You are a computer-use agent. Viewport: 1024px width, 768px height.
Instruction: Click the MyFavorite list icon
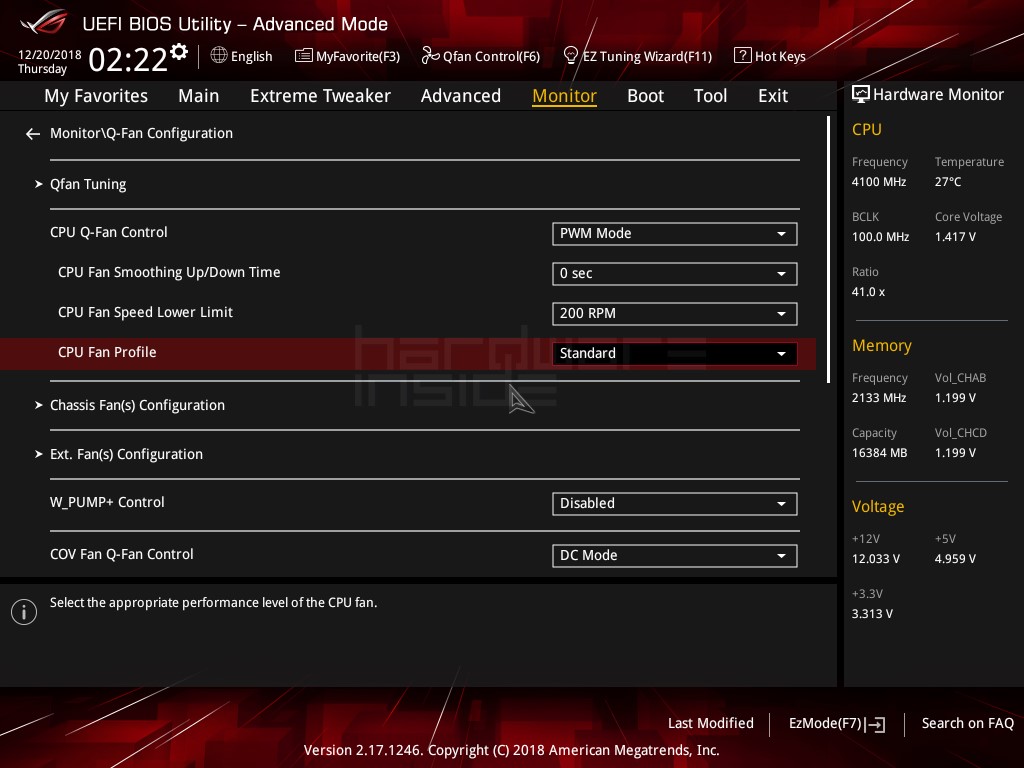coord(304,56)
